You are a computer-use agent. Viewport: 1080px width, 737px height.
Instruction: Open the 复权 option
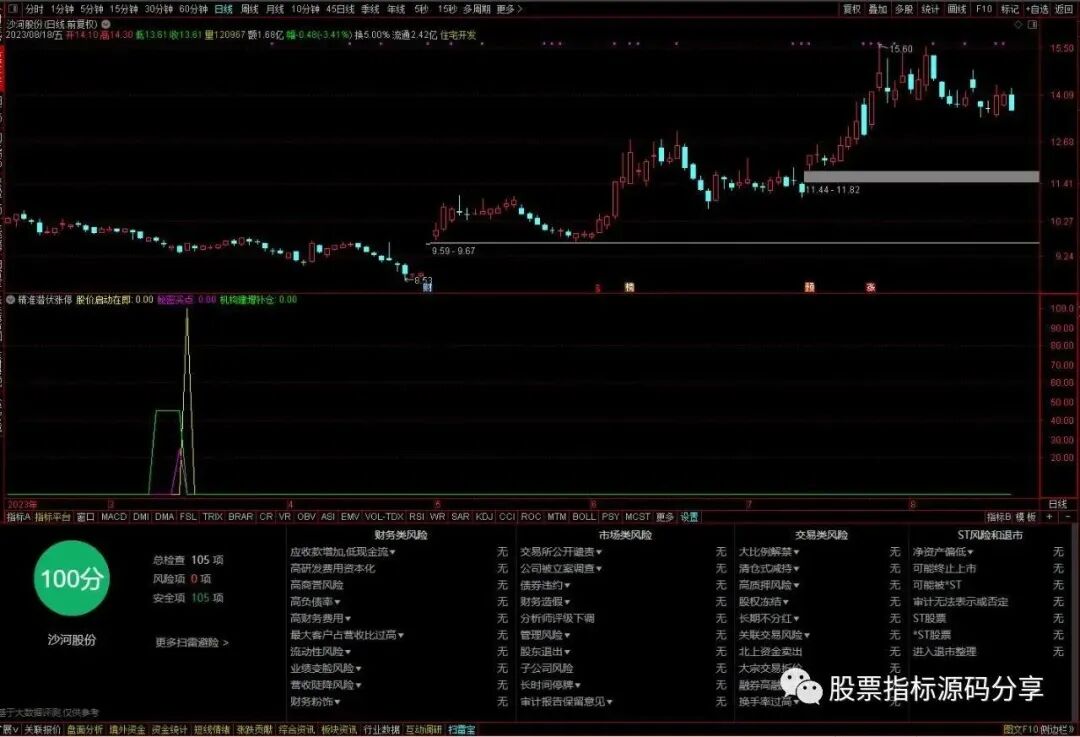tap(852, 10)
